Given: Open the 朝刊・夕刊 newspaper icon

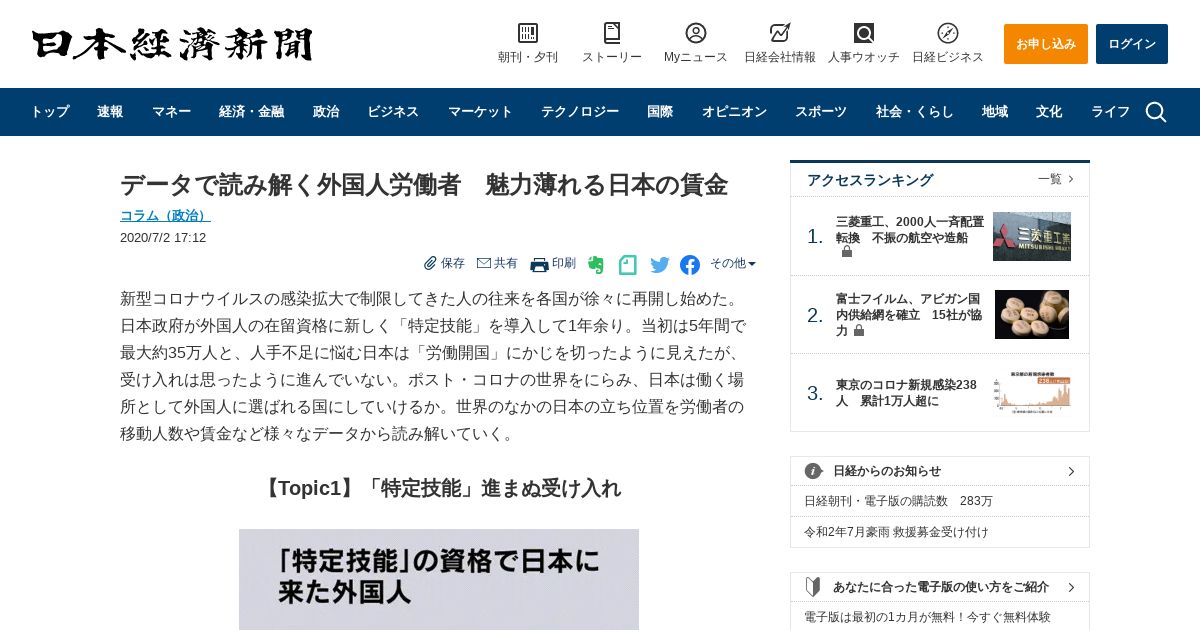Looking at the screenshot, I should (528, 33).
